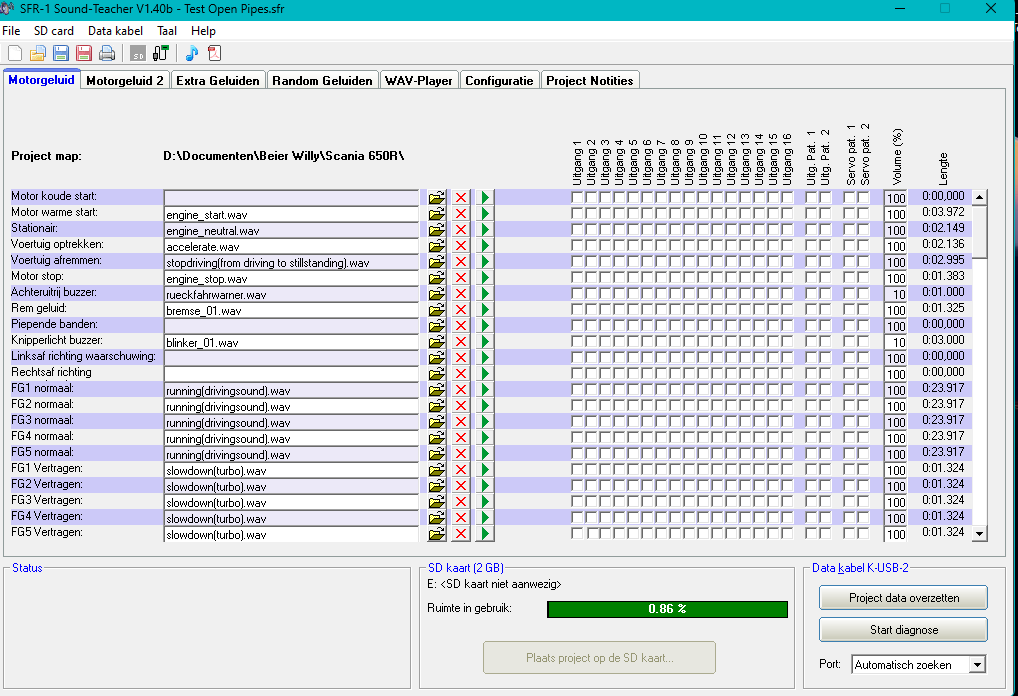Open the PDF manual icon in the toolbar
1018x696 pixels.
click(x=214, y=53)
